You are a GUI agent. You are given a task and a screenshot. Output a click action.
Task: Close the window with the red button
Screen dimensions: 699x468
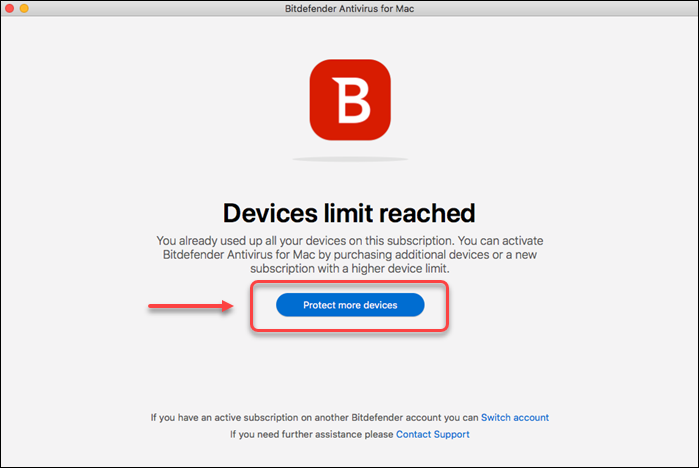10,8
